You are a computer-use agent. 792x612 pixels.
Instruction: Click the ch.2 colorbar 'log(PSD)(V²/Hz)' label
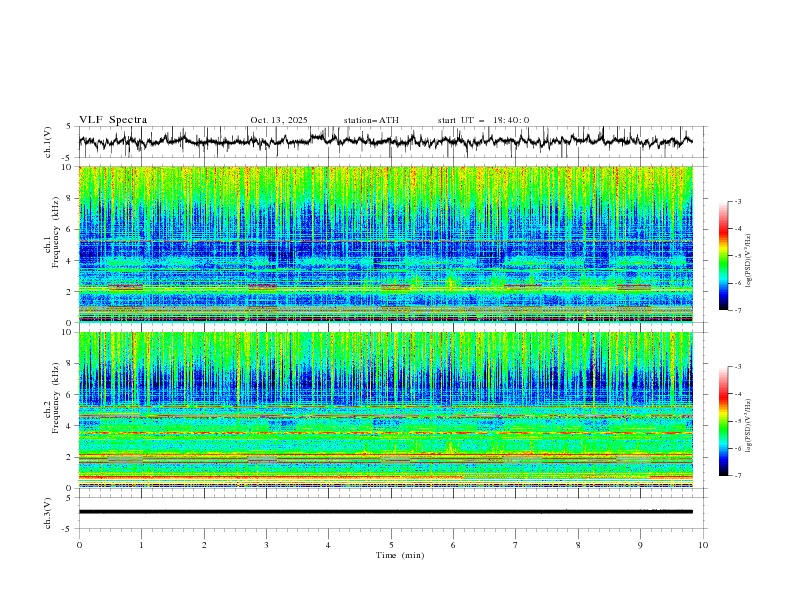750,425
